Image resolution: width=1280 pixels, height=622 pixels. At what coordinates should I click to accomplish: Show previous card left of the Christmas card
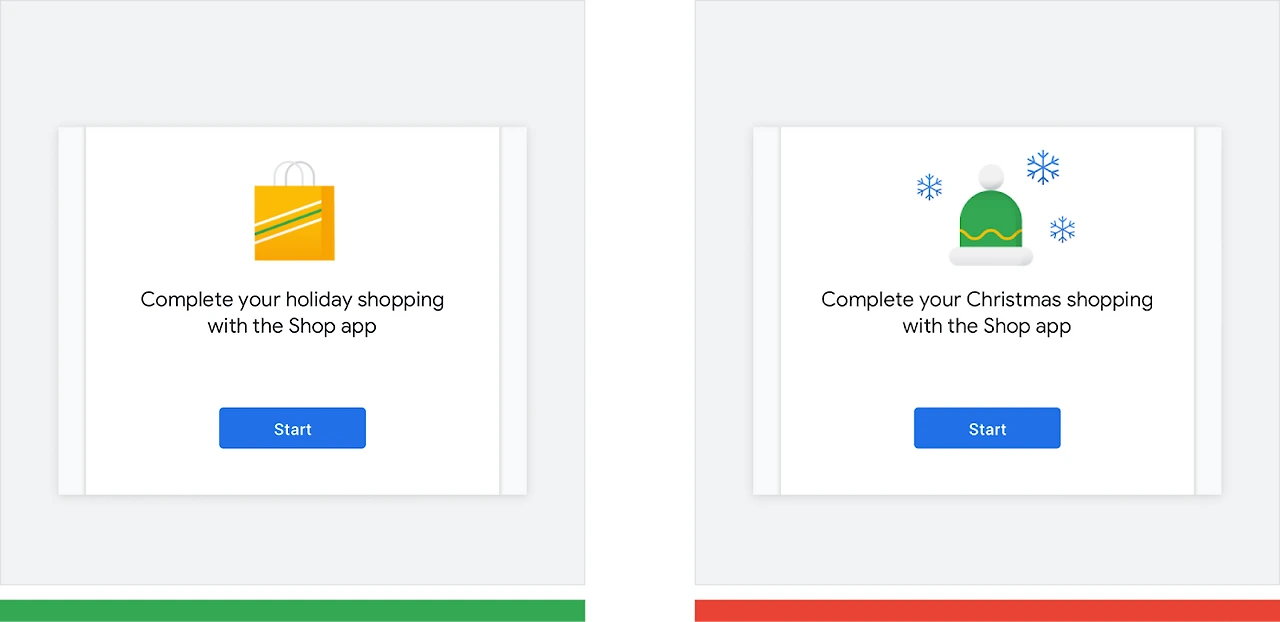(766, 311)
